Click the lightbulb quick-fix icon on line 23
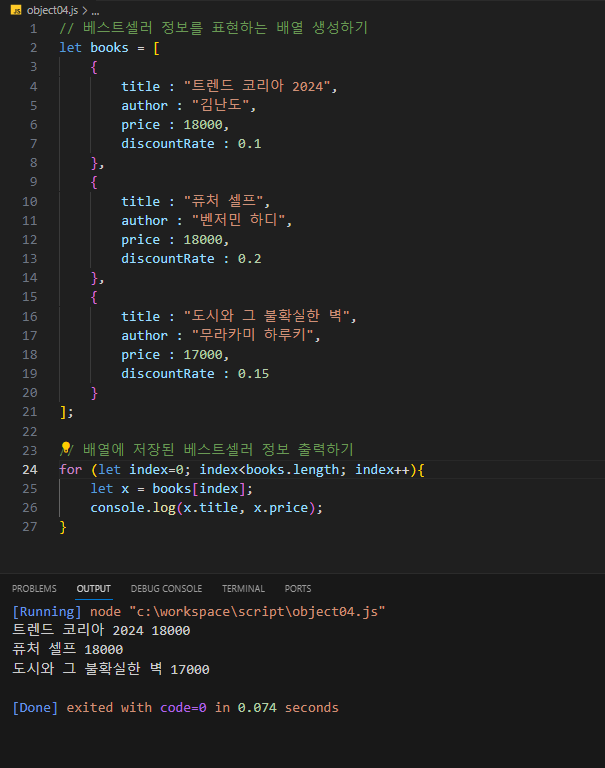The height and width of the screenshot is (768, 605). point(65,448)
